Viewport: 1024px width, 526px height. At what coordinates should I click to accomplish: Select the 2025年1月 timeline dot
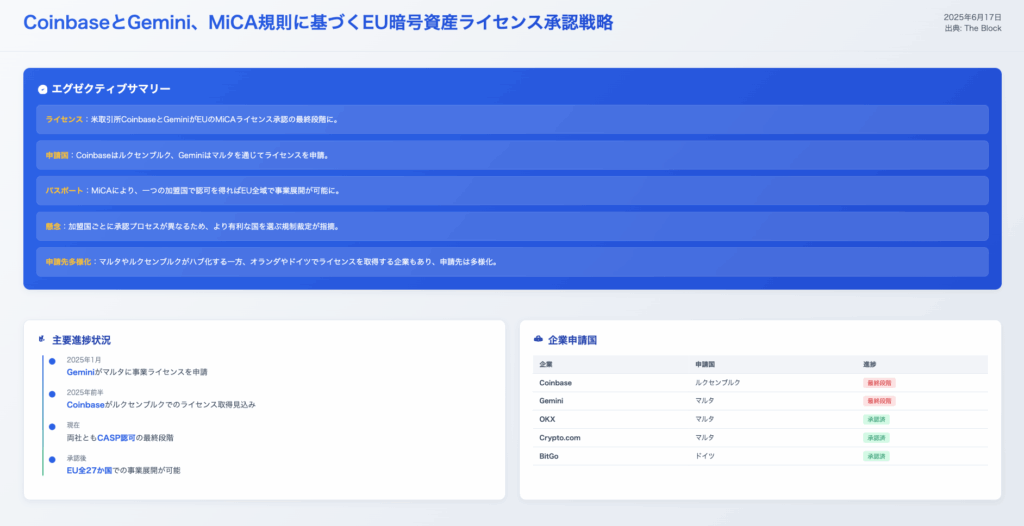(x=52, y=361)
